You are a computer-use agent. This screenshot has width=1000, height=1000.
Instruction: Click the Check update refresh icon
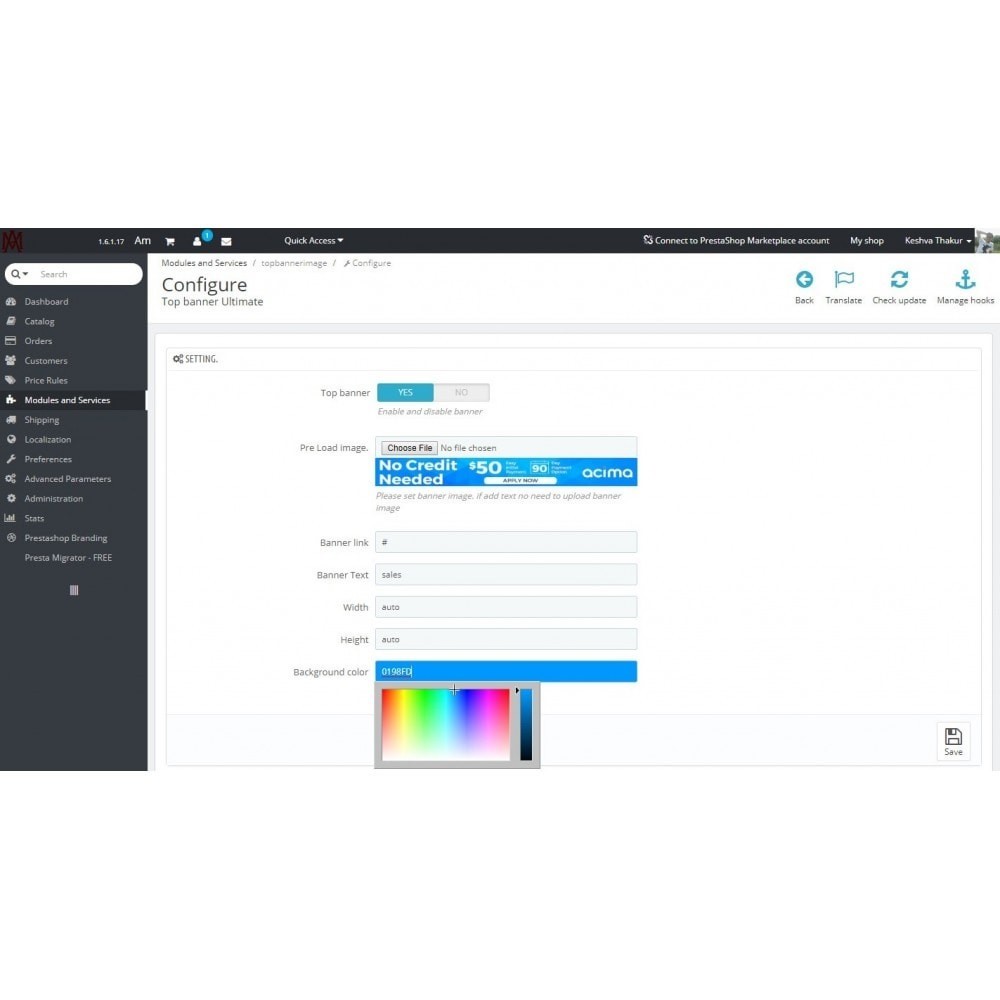[x=899, y=279]
